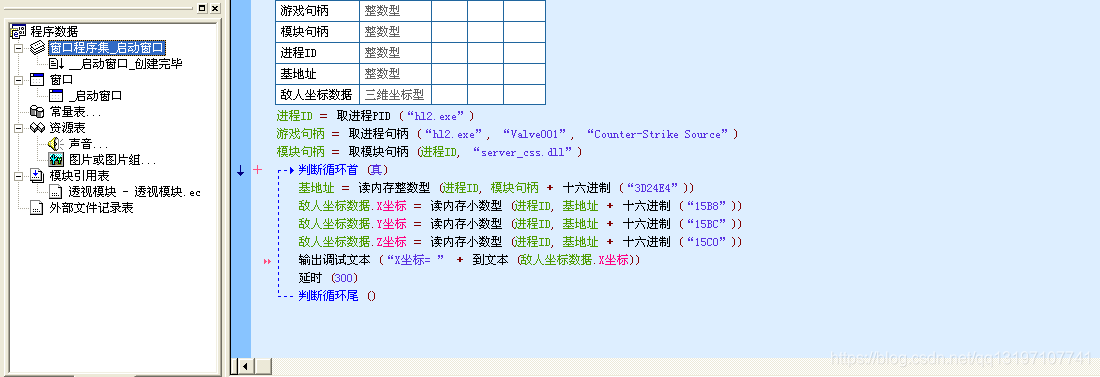Viewport: 1100px width, 377px height.
Task: Click the blue down-arrow marker beside 判断循环首
Action: [241, 171]
